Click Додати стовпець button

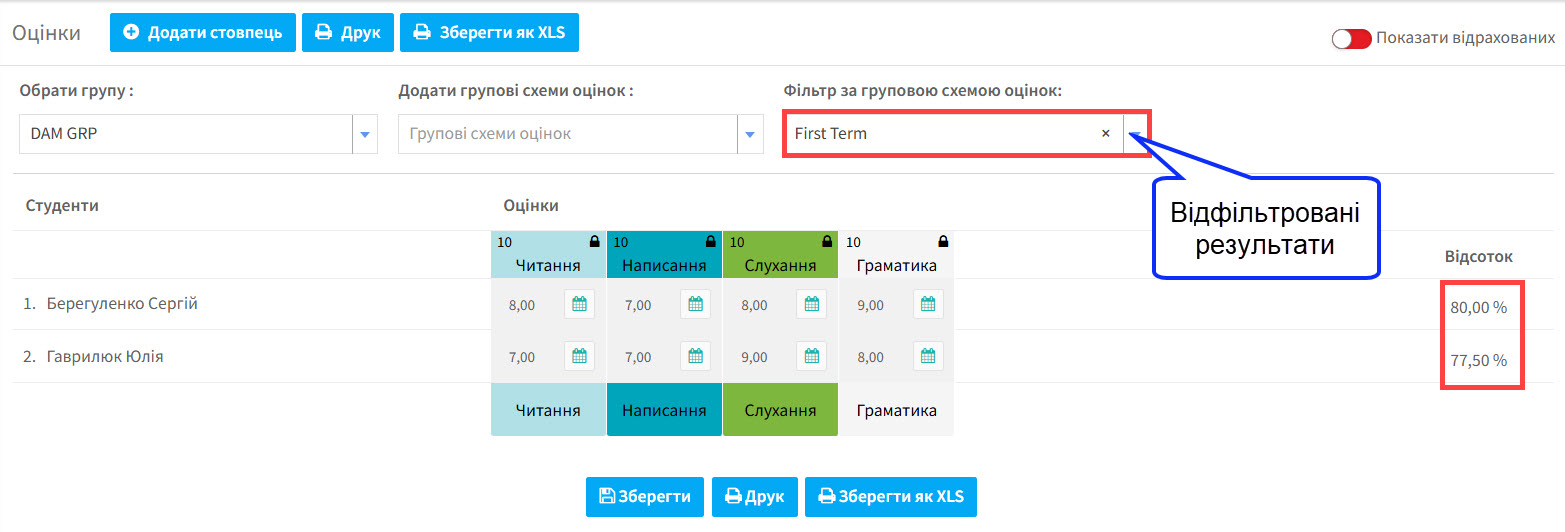point(203,32)
